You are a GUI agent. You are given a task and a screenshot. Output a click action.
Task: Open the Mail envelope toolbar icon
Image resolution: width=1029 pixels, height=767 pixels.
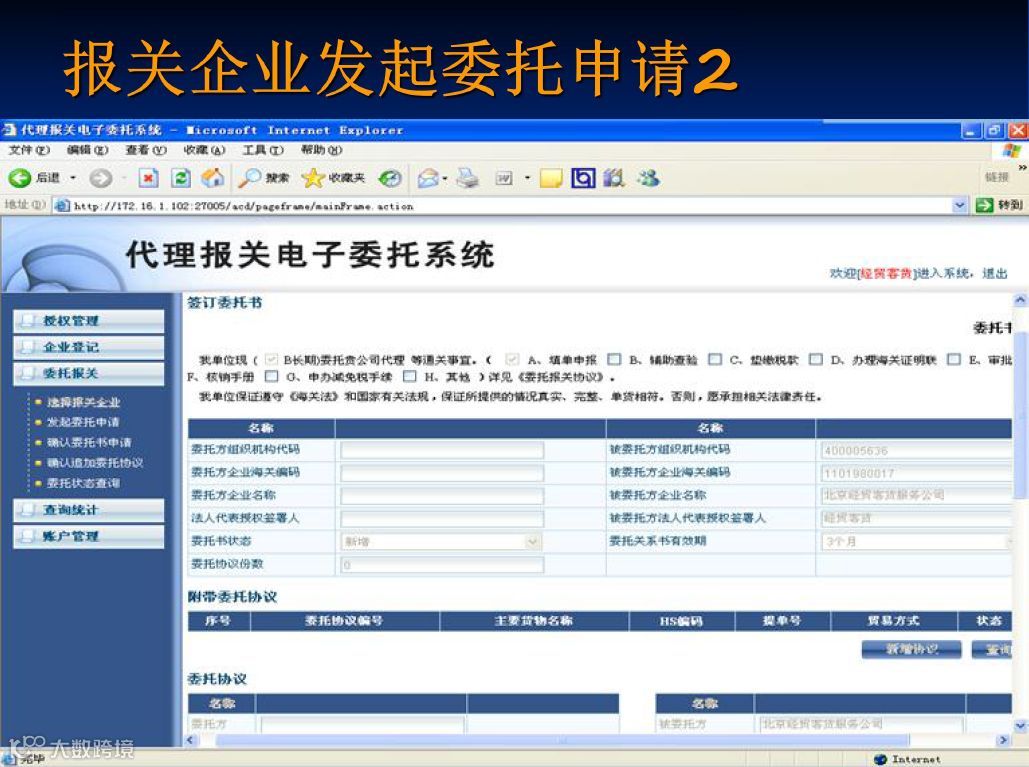pyautogui.click(x=428, y=178)
